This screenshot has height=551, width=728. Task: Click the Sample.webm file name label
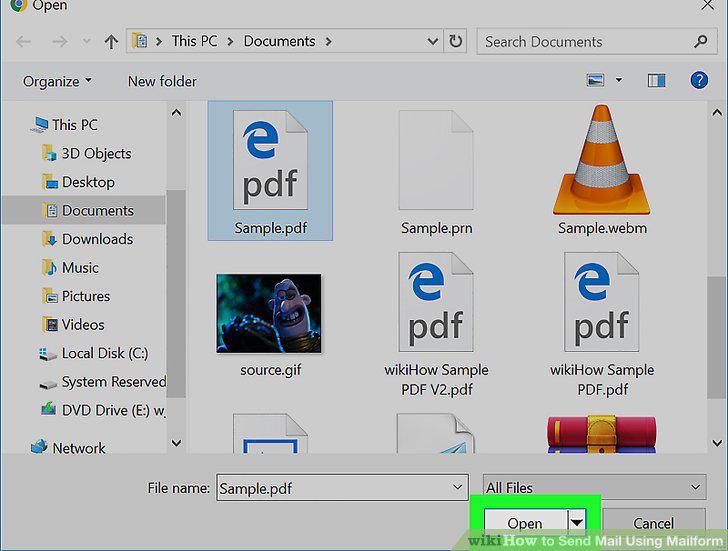(x=602, y=228)
